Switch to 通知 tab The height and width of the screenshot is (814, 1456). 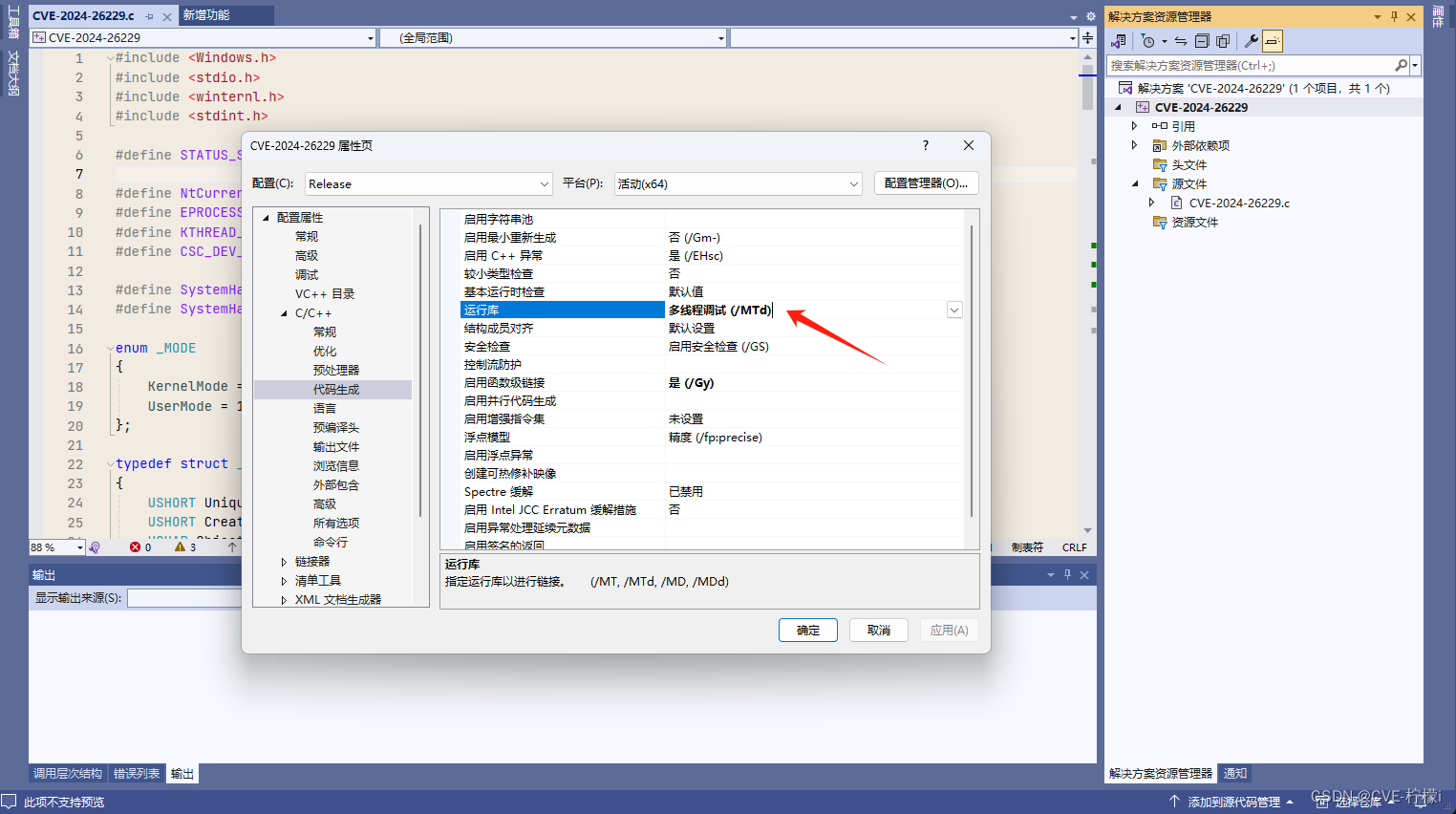(x=1235, y=774)
